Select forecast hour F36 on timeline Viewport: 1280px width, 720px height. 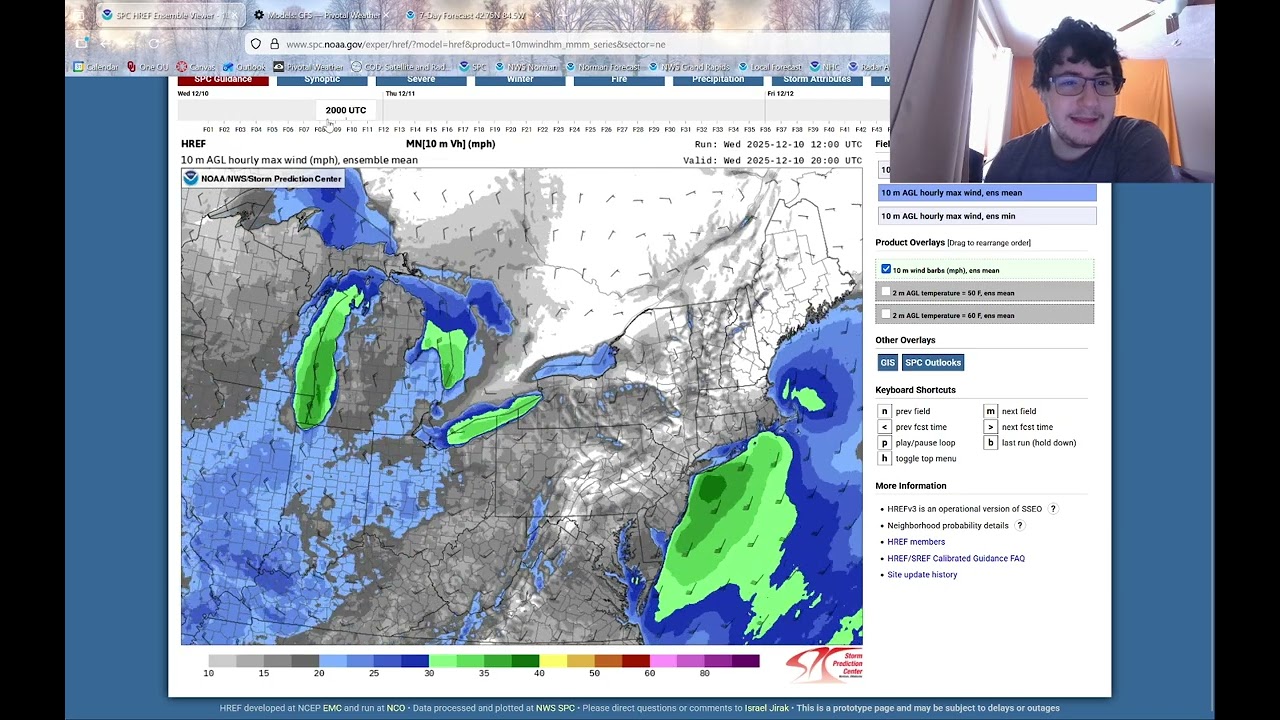pyautogui.click(x=765, y=130)
